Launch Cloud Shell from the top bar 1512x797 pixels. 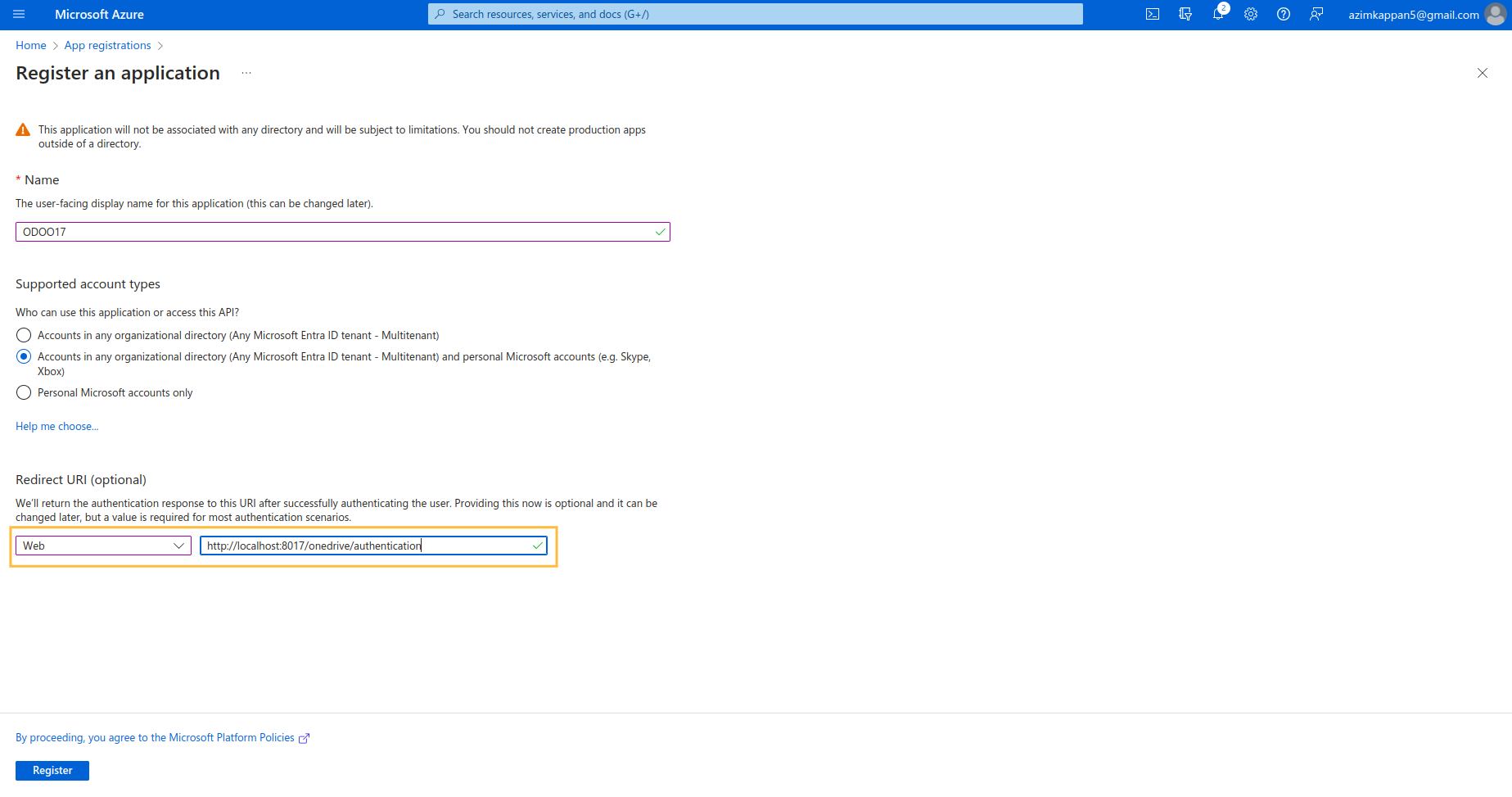pos(1153,14)
